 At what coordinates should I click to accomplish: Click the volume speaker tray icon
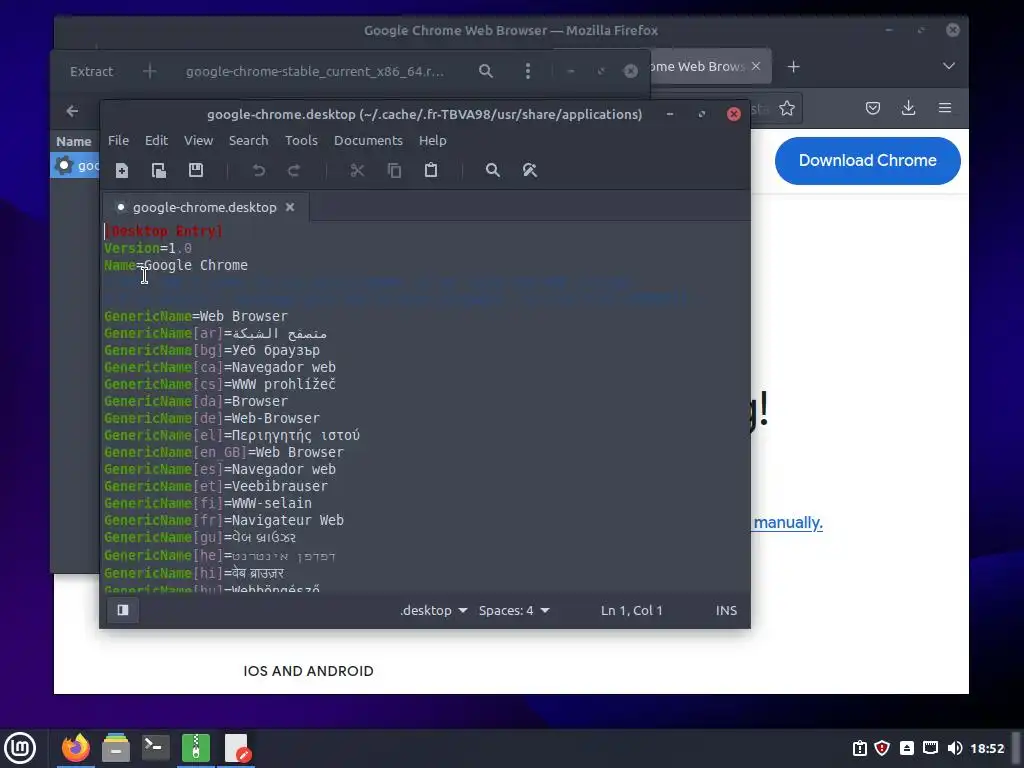954,748
